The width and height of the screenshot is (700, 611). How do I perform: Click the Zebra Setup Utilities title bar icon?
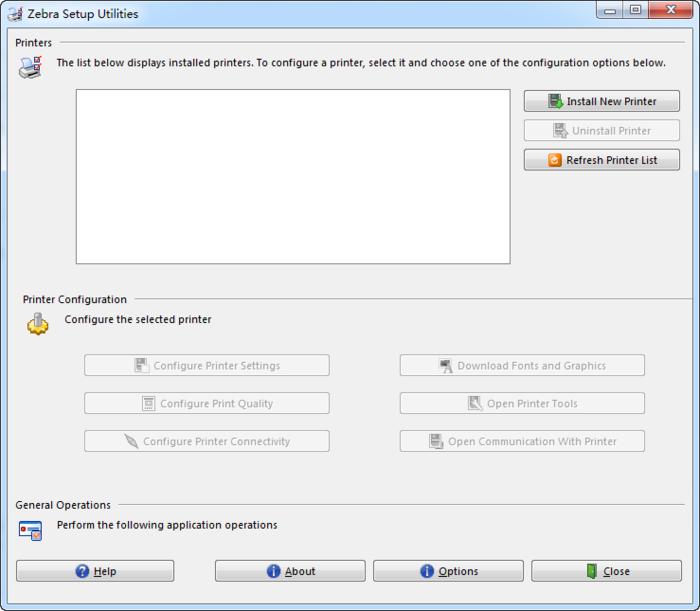click(15, 14)
